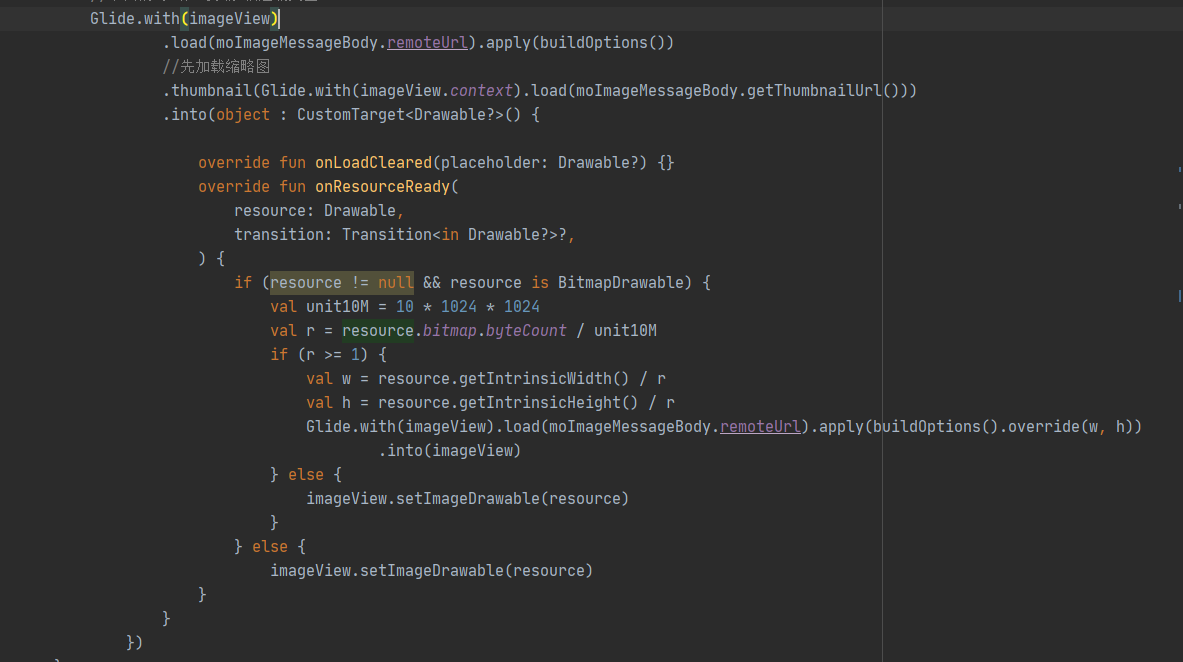1183x662 pixels.
Task: Click 'getIntrinsicWidth()' call
Action: pyautogui.click(x=544, y=378)
